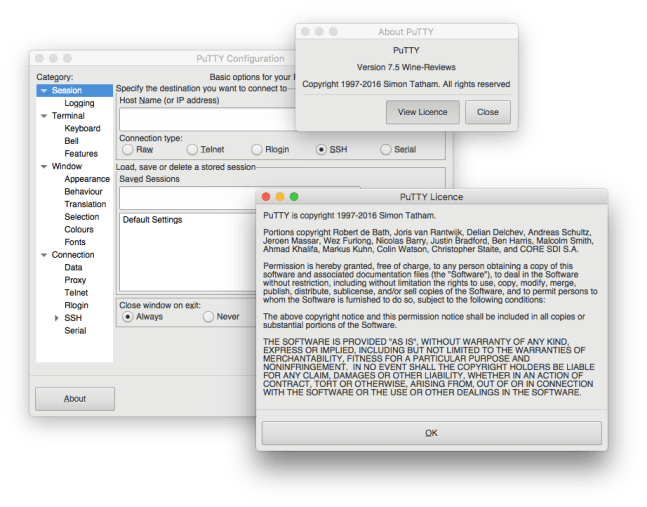The width and height of the screenshot is (647, 507).
Task: Maximize PuTTY Licence with green button
Action: coord(294,197)
